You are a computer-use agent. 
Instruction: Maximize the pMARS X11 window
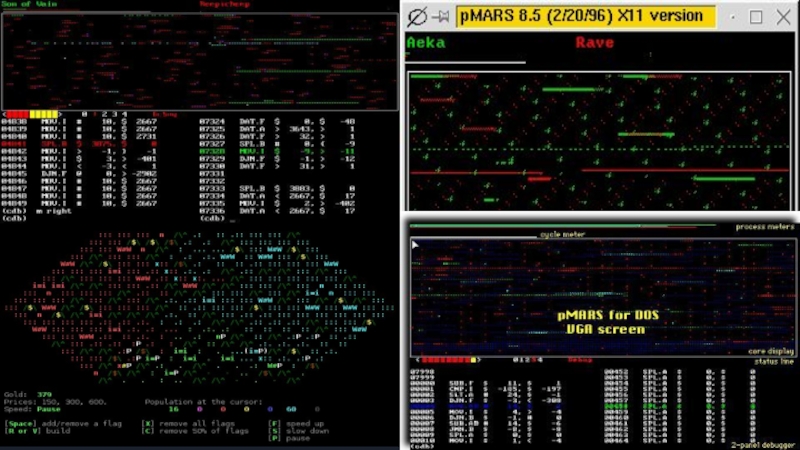tap(756, 17)
